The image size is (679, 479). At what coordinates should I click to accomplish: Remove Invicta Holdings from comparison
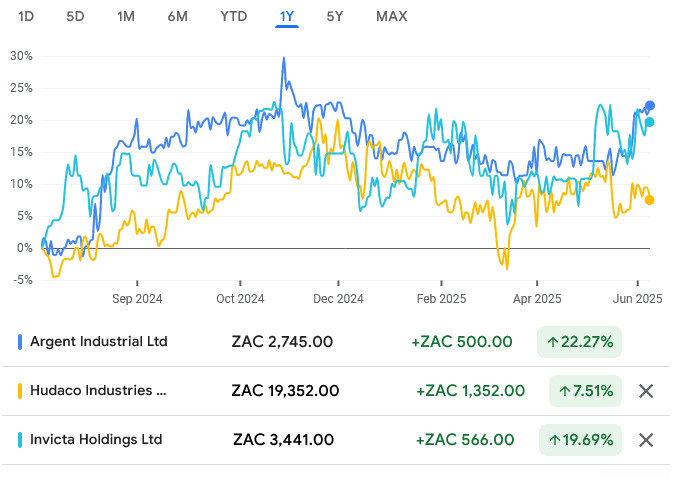point(646,440)
